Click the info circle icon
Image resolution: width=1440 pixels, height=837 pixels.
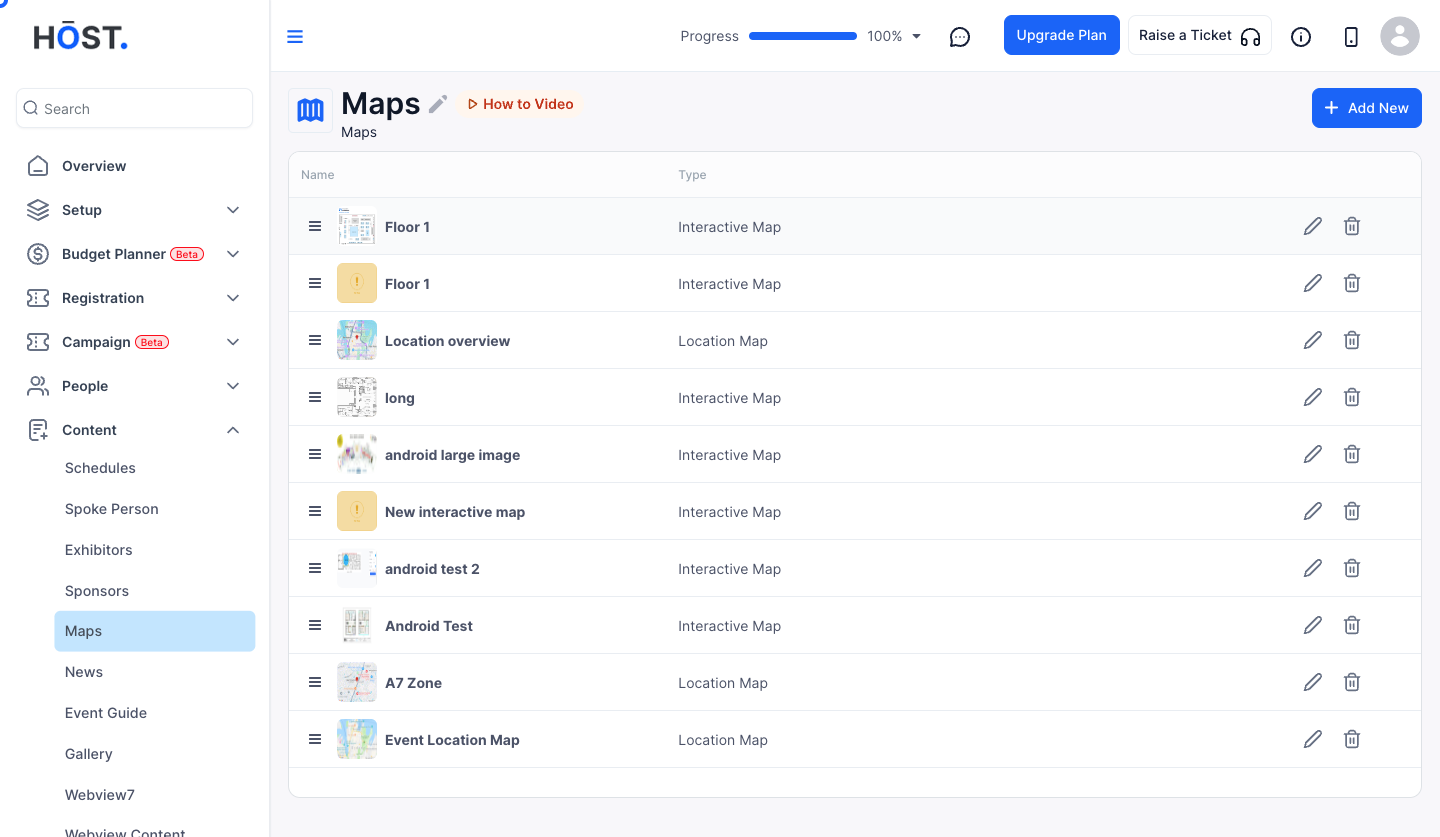(1301, 37)
